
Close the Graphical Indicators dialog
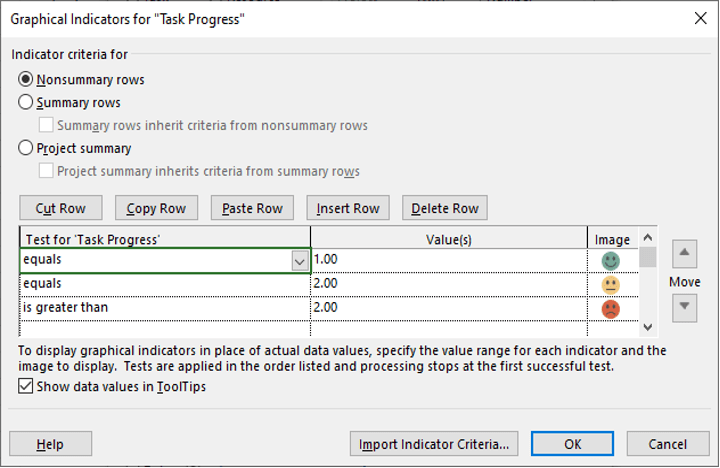pyautogui.click(x=700, y=18)
